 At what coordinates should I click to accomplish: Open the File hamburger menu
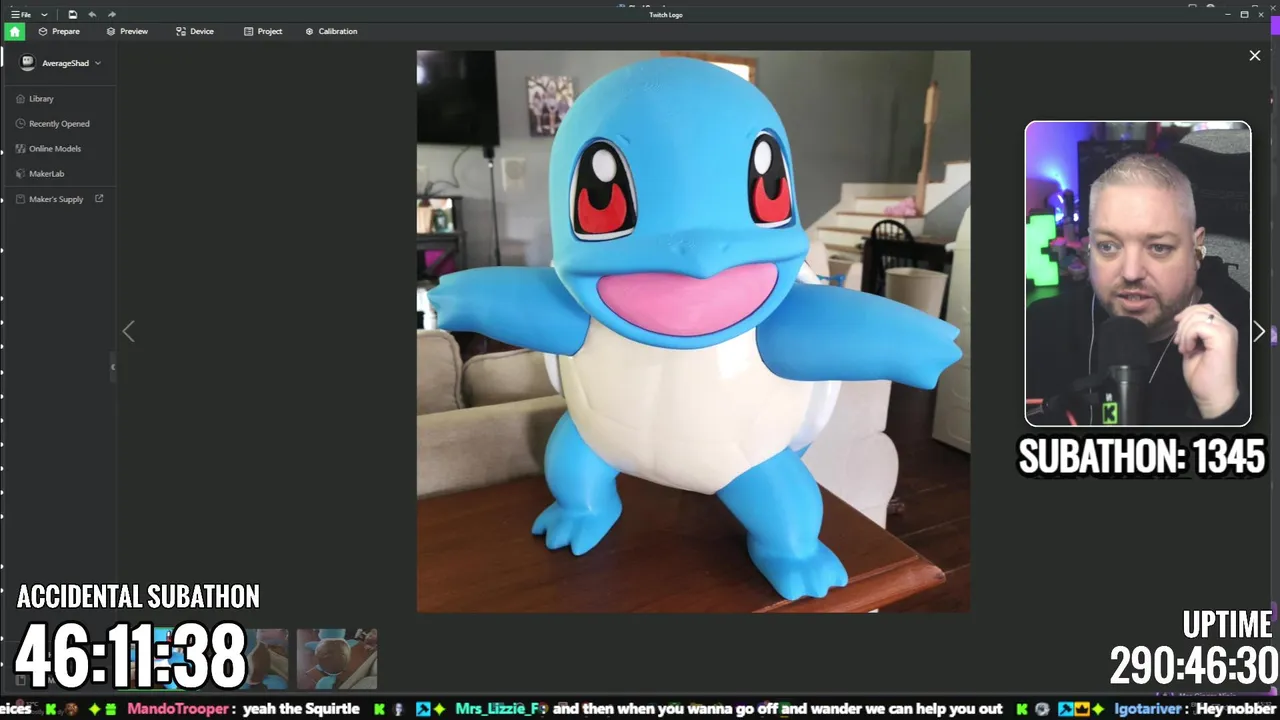click(20, 14)
